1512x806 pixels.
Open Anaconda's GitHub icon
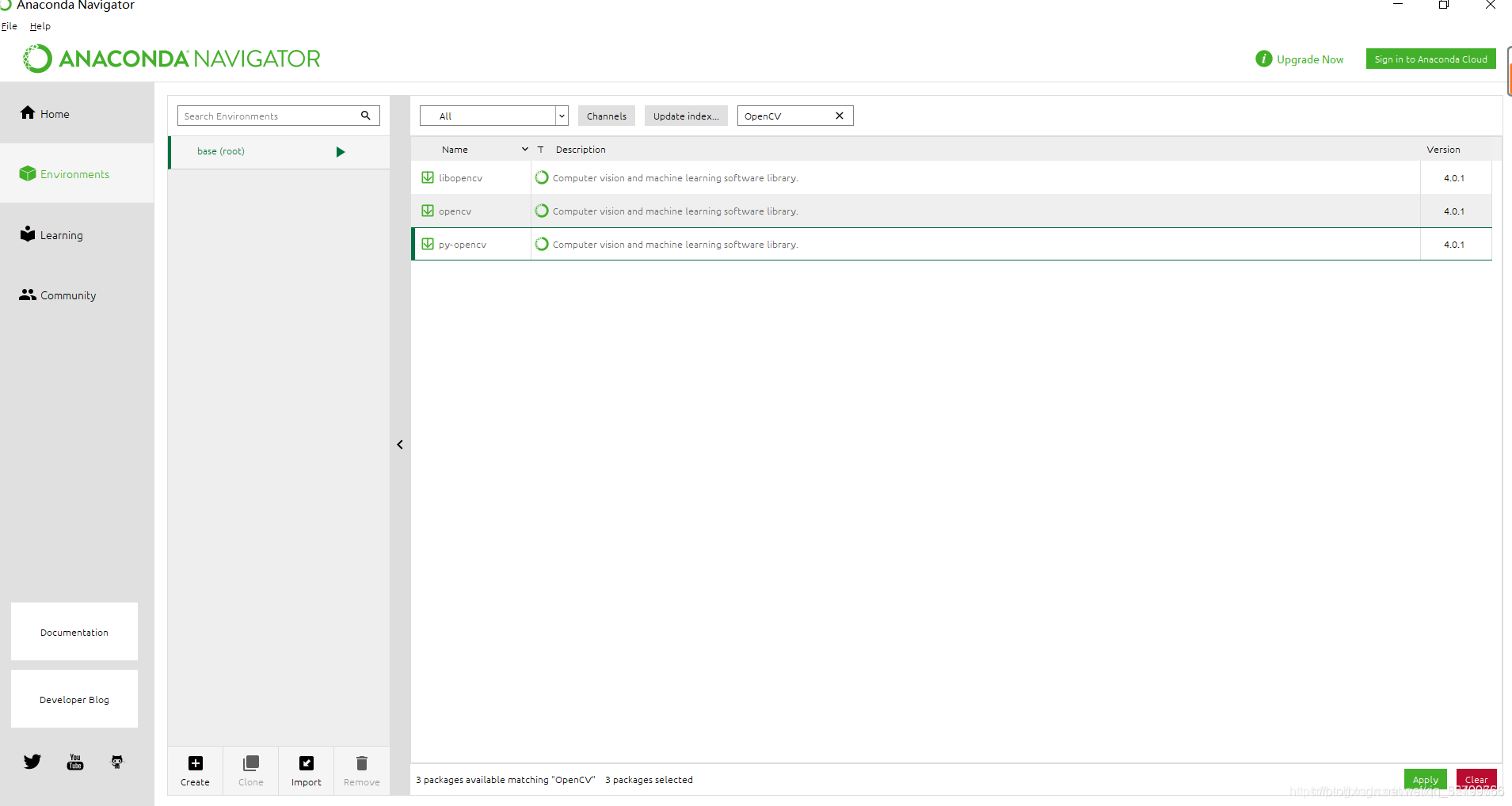pyautogui.click(x=117, y=762)
